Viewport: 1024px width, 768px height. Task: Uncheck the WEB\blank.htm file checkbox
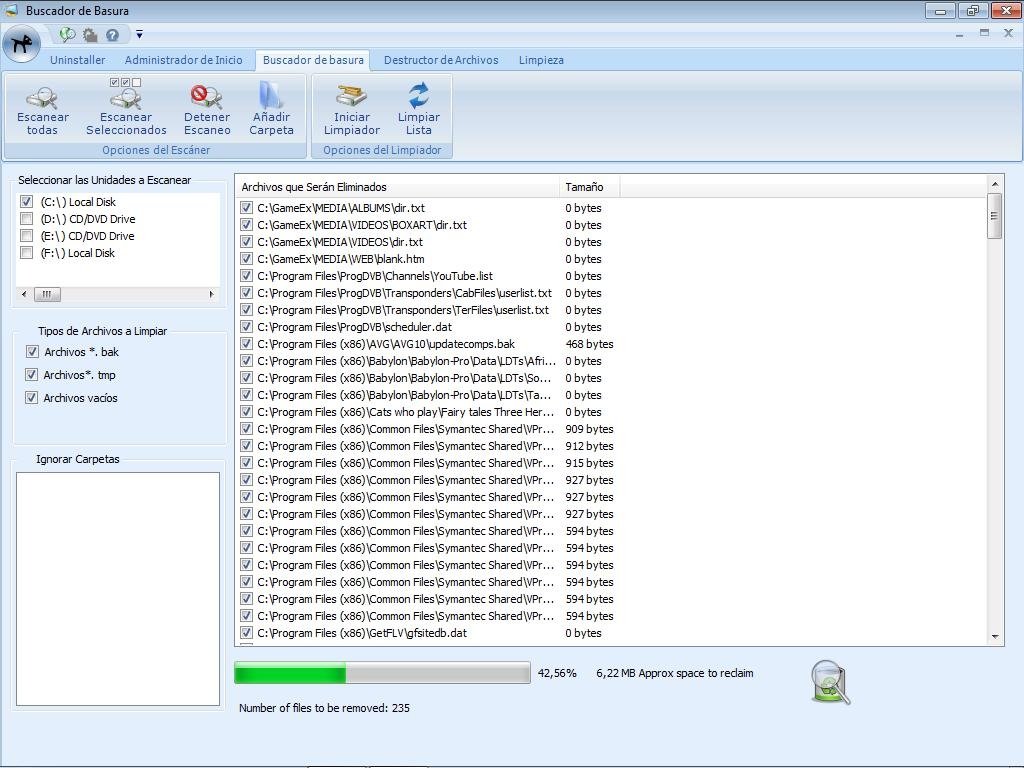pos(246,259)
